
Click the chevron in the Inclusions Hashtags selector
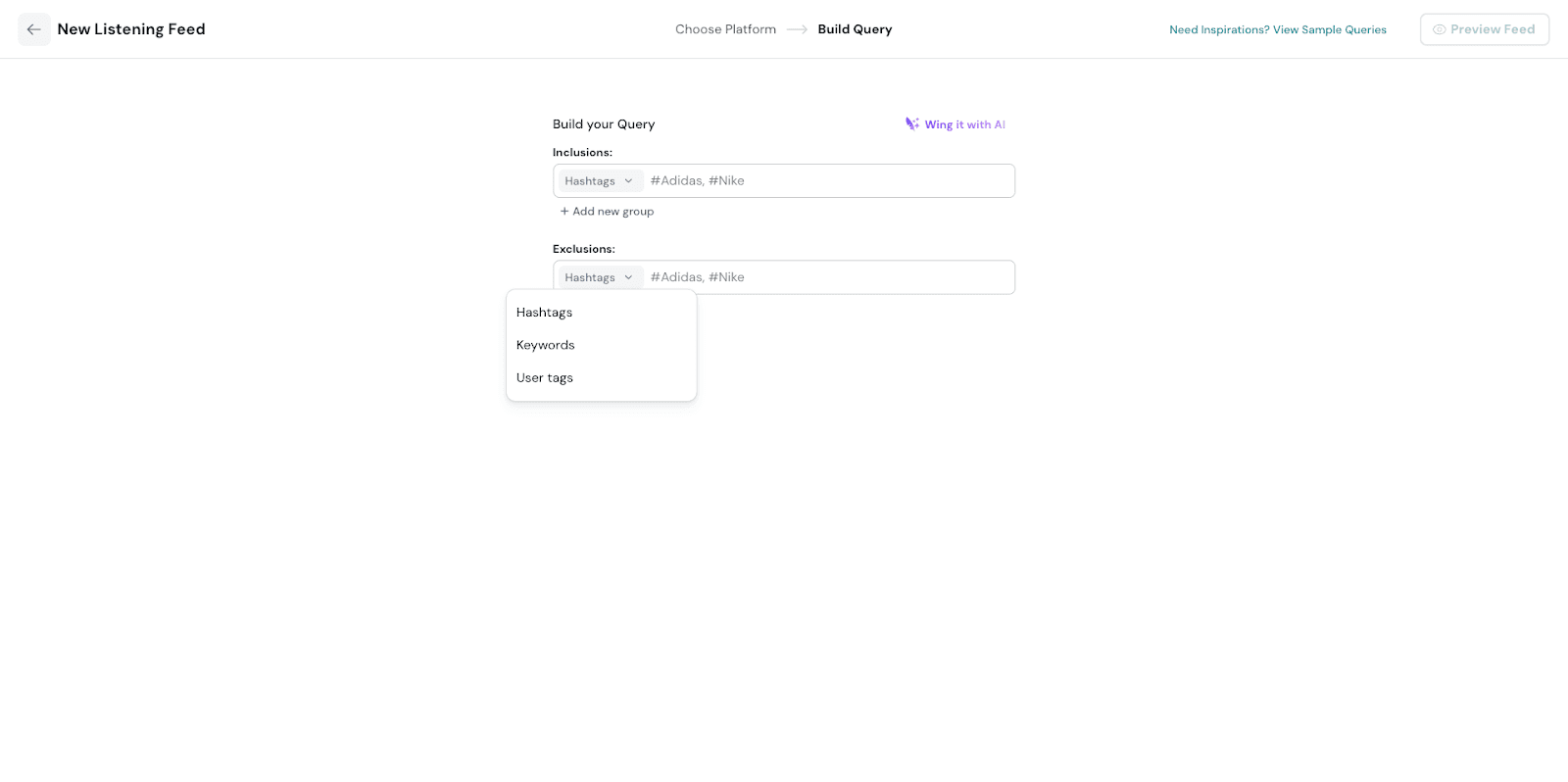coord(628,181)
